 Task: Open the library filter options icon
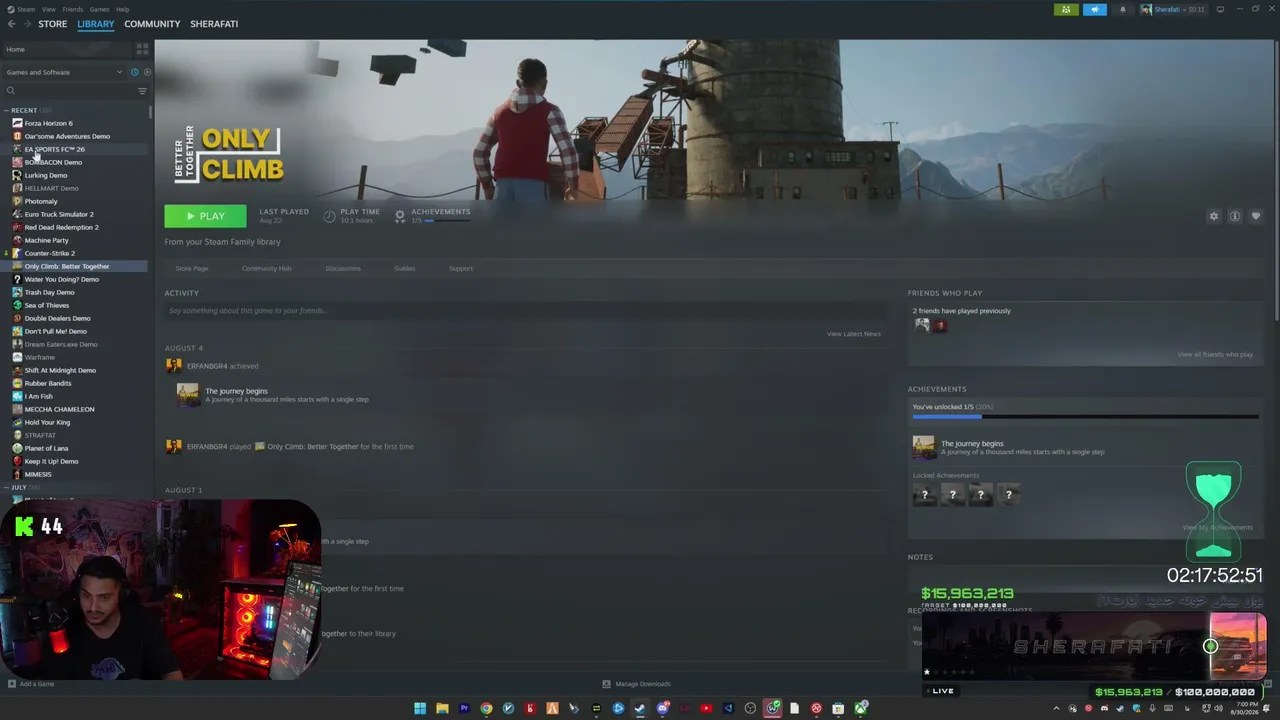(142, 91)
